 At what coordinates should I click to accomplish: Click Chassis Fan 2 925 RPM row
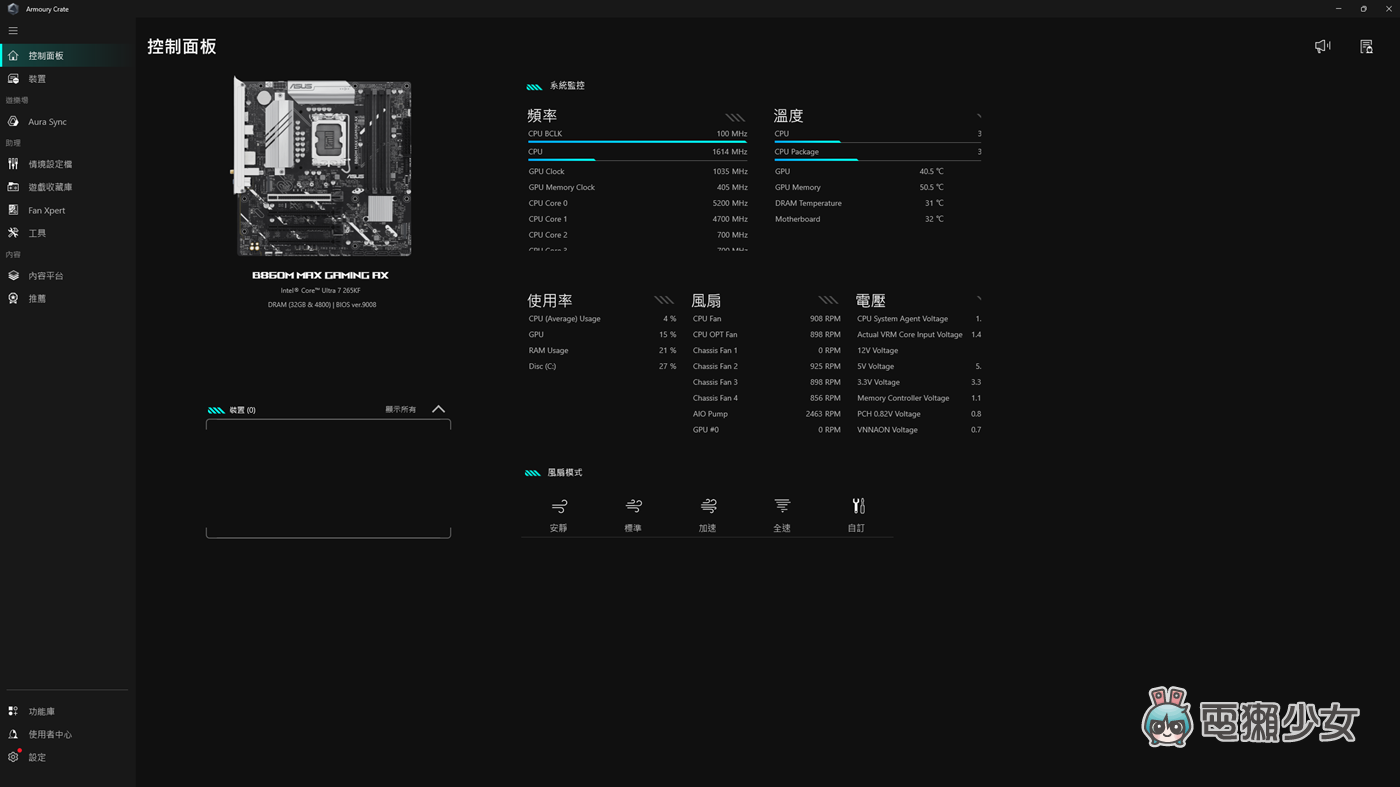click(x=766, y=367)
